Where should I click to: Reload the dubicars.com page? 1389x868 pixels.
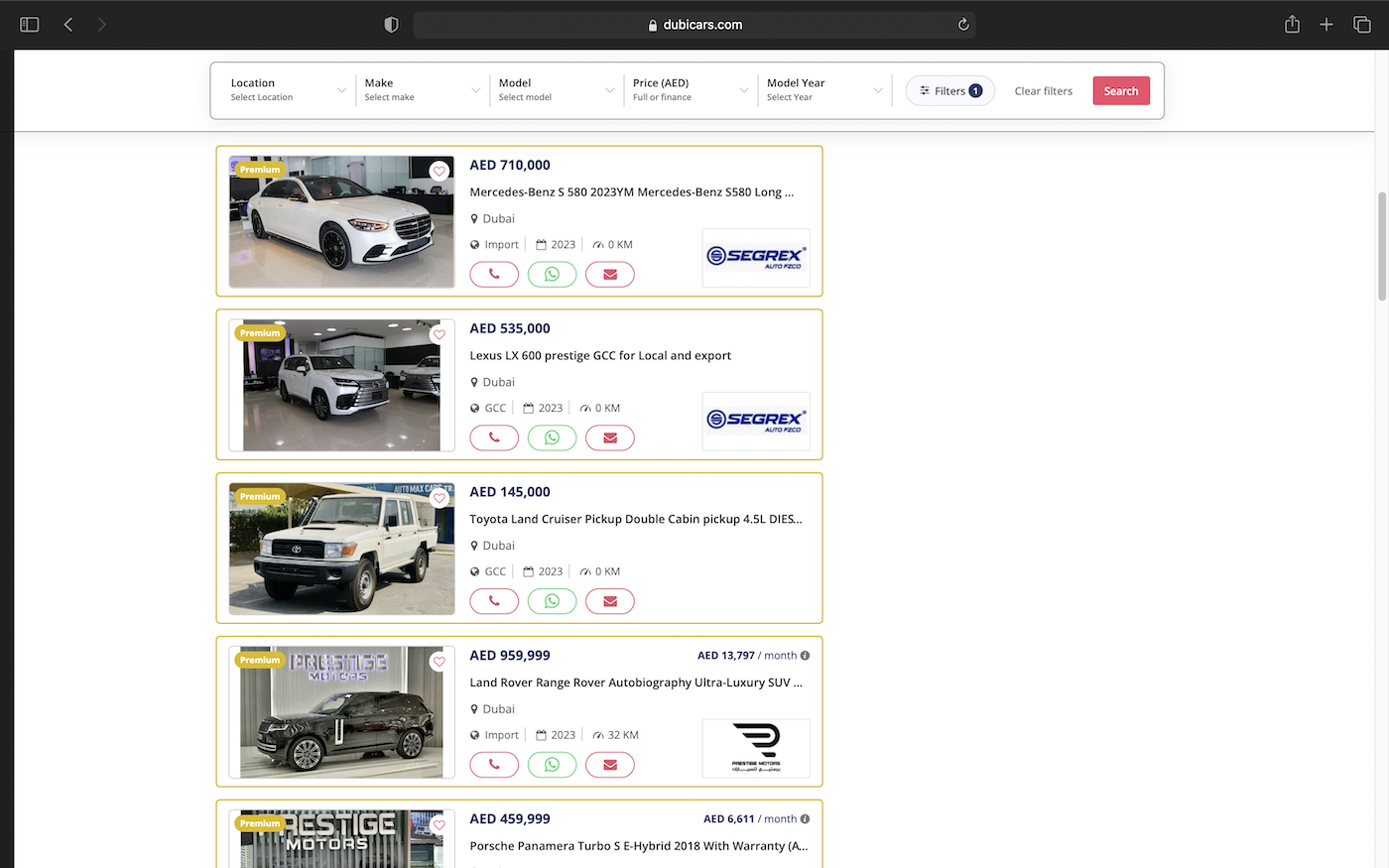pos(962,25)
